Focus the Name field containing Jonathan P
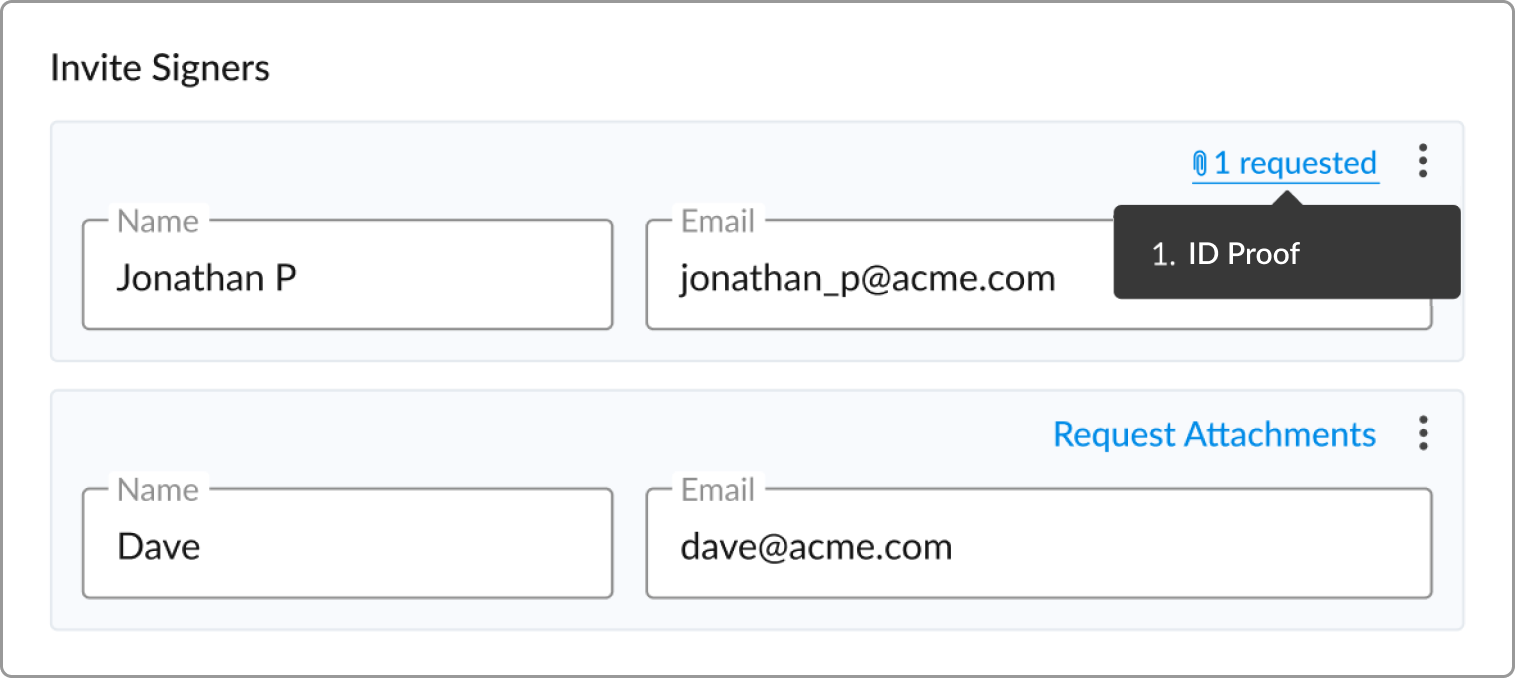Viewport: 1515px width, 678px height. [347, 275]
